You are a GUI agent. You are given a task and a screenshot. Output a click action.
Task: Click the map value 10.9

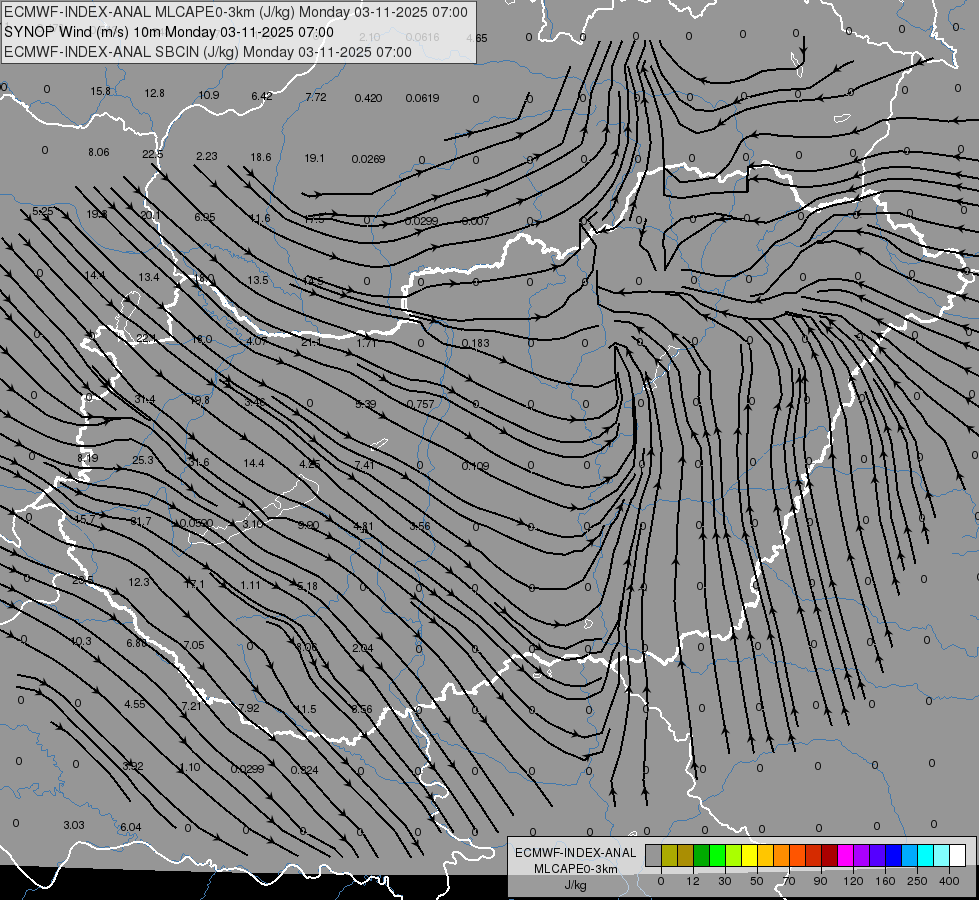click(x=209, y=96)
